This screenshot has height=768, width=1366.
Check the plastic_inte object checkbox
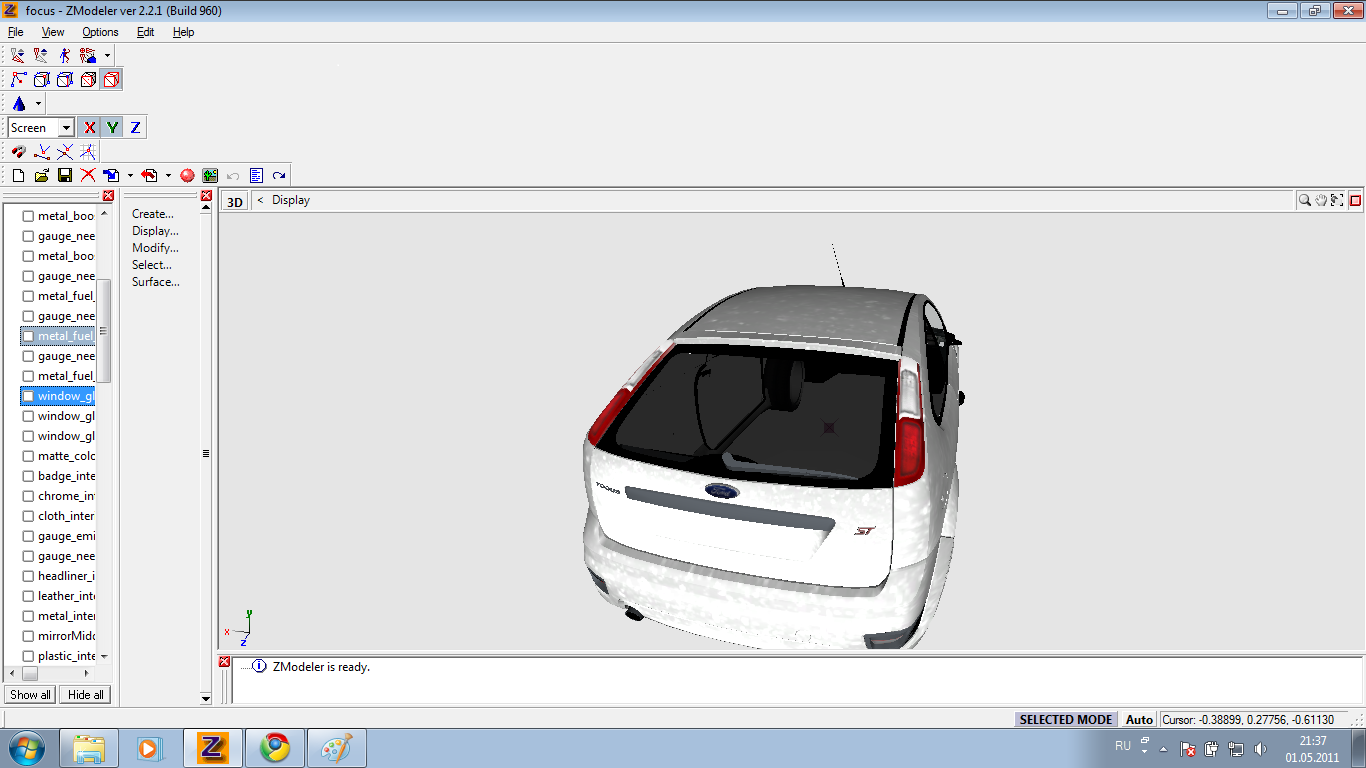coord(28,656)
